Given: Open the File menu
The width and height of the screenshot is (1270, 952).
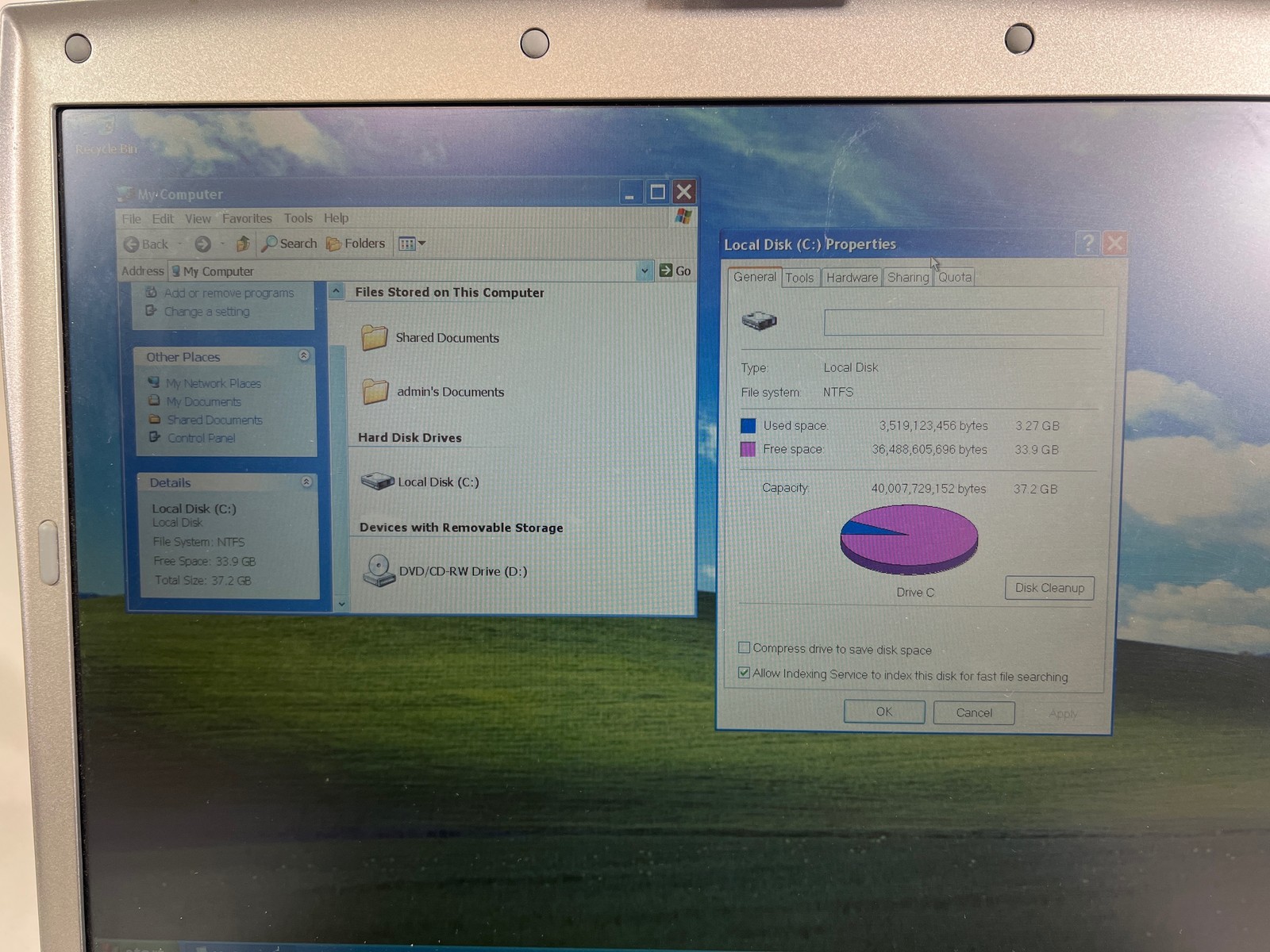Looking at the screenshot, I should [x=132, y=219].
